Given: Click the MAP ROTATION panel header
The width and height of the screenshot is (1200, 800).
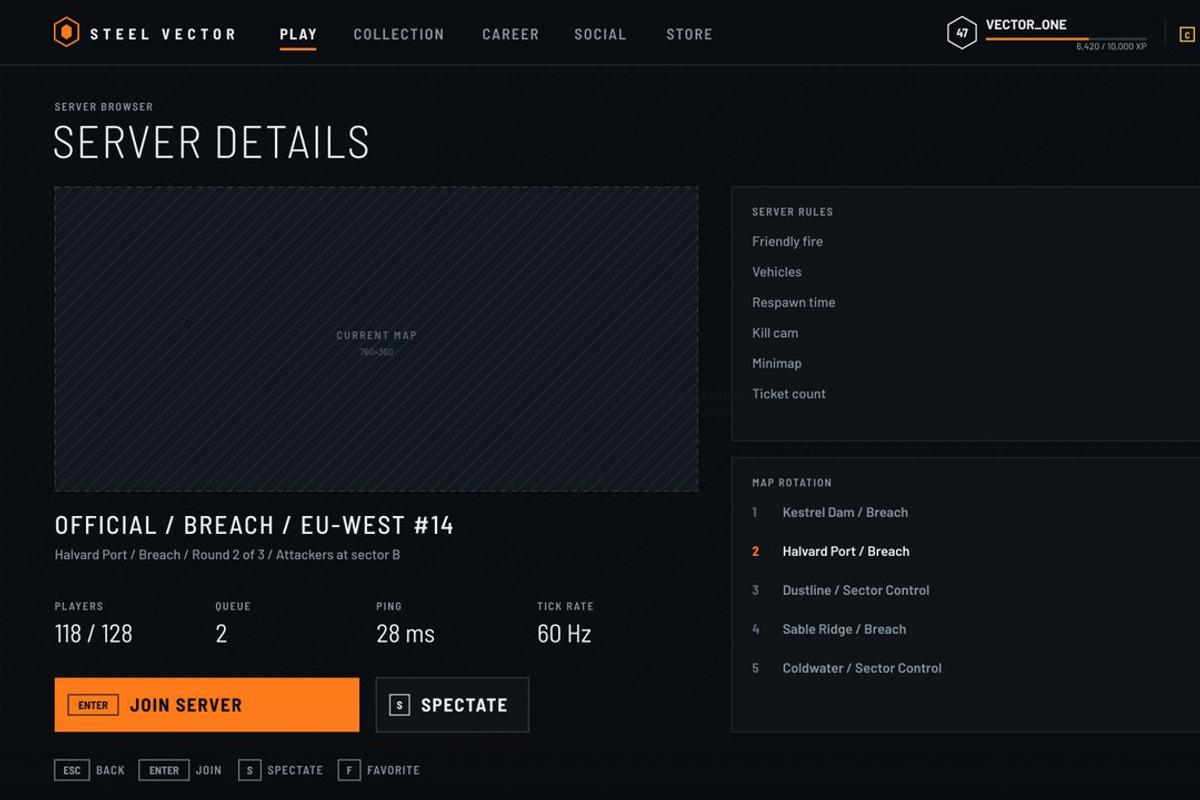Looking at the screenshot, I should (792, 483).
